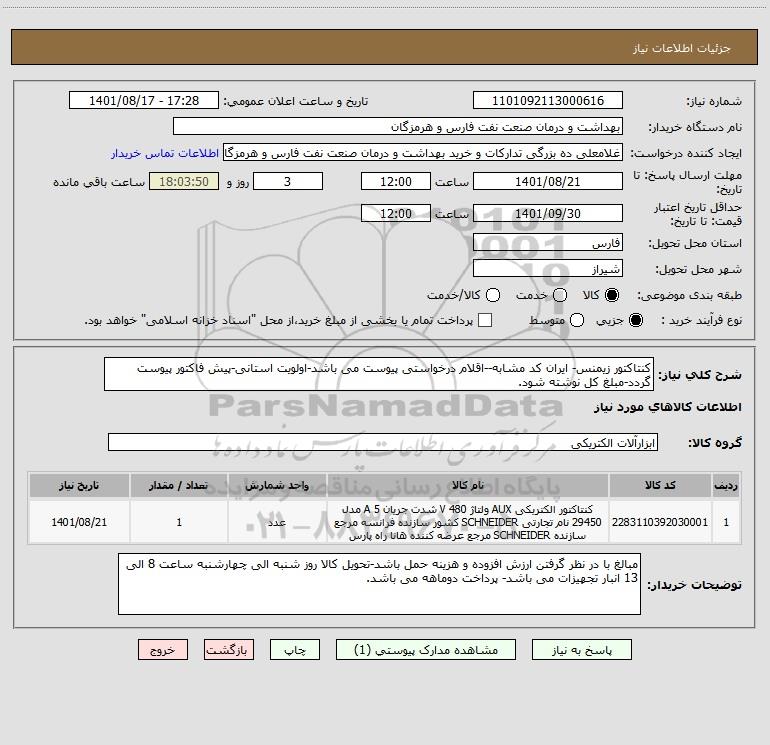The width and height of the screenshot is (770, 745).
Task: Select the خدمت radio button
Action: 560,295
